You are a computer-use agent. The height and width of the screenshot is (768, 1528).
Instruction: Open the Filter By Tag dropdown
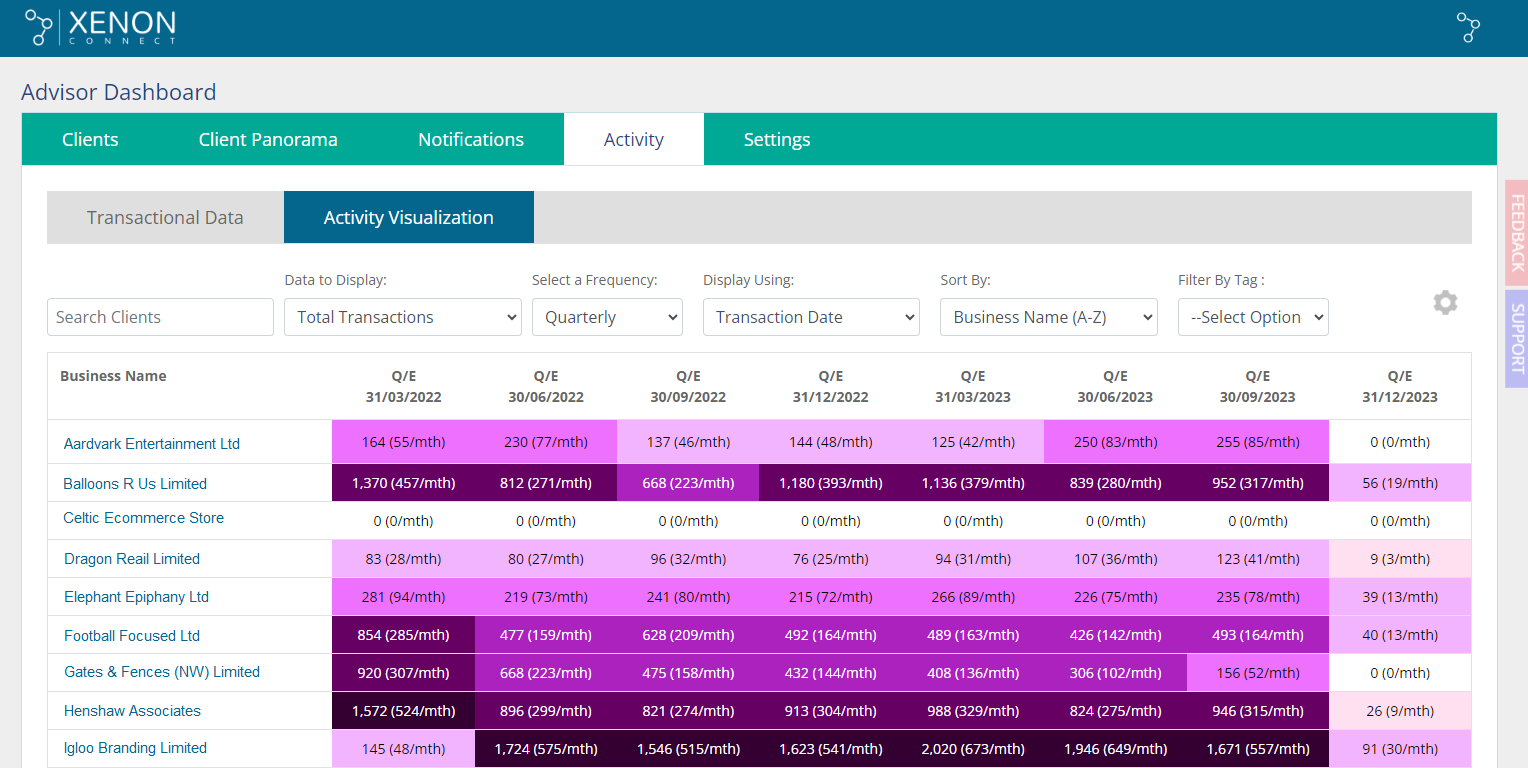tap(1252, 317)
